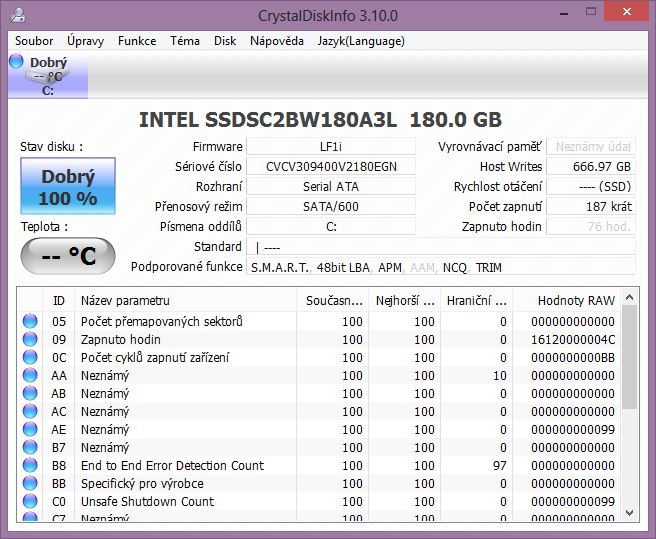Click status orb for Unsafe Shutdown Count

click(x=30, y=502)
